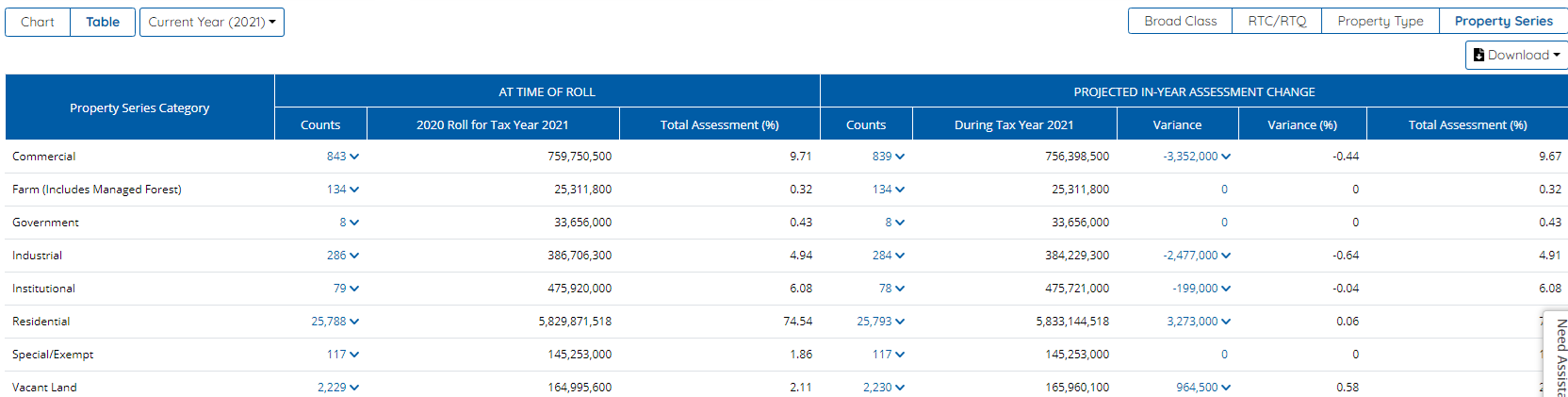This screenshot has height=397, width=1568.
Task: Click the During Tax Year 2021 header
Action: click(1014, 124)
